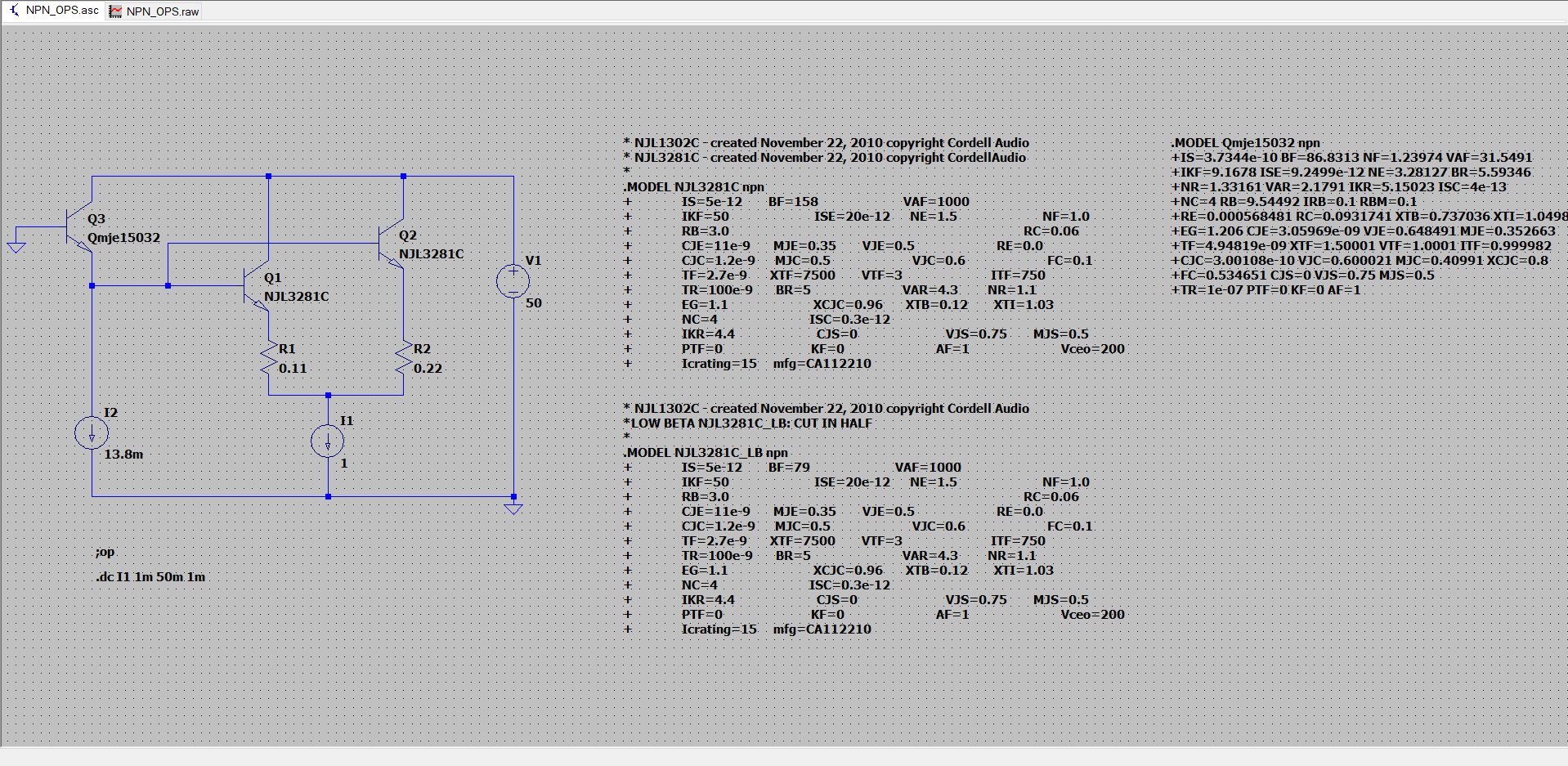Viewport: 1568px width, 766px height.
Task: Select the I1 current source symbol
Action: pos(328,441)
